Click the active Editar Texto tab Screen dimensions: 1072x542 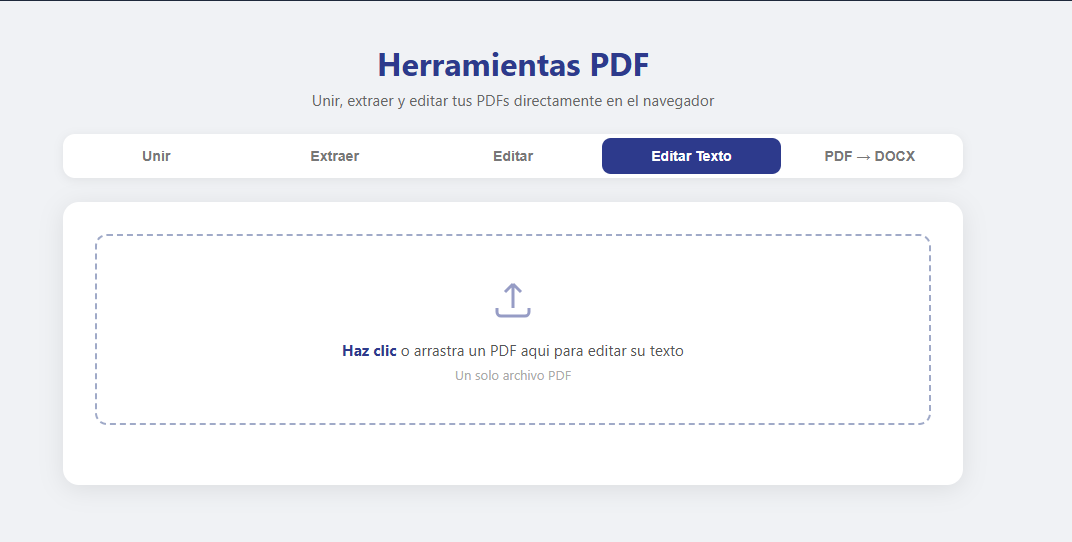[x=691, y=156]
